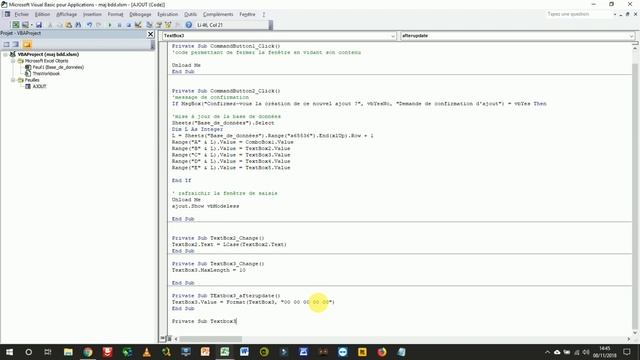
Task: Open the Débogage menu
Action: click(140, 14)
